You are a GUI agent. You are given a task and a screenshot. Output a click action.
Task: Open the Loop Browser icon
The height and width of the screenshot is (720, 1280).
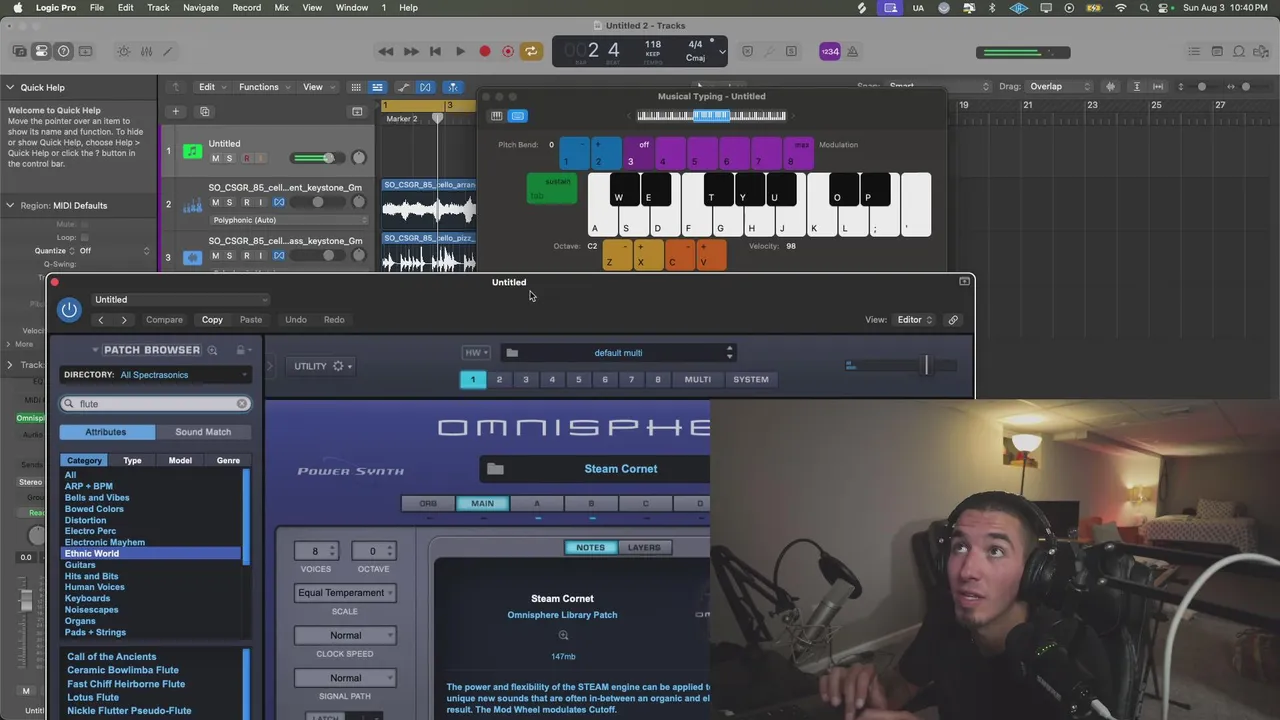pos(1239,51)
